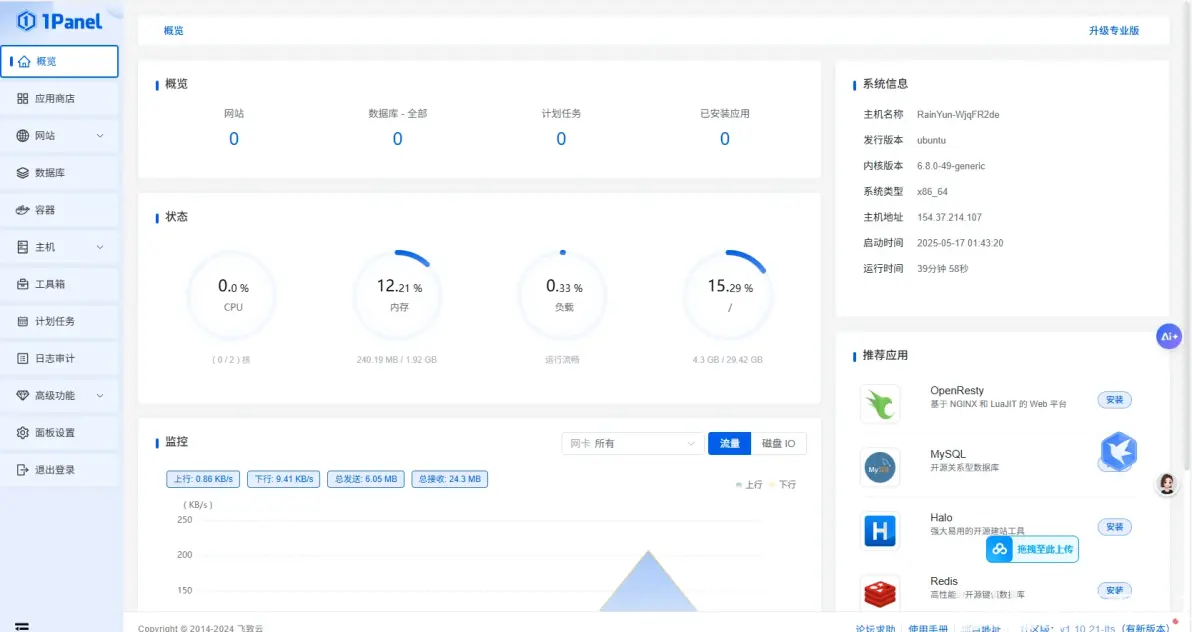The image size is (1192, 632).
Task: Click the 应用商店 grid icon
Action: point(23,99)
